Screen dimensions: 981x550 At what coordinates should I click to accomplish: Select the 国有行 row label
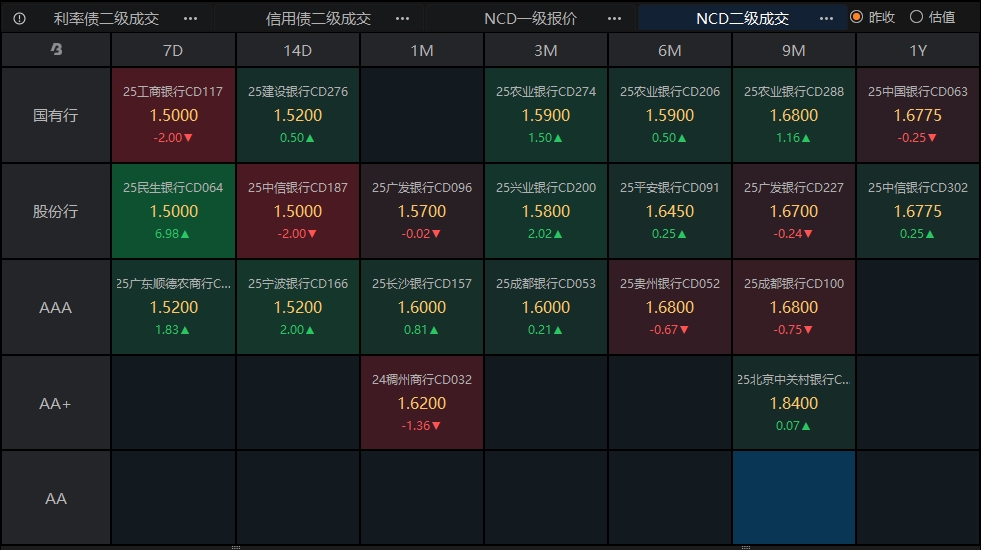[x=56, y=115]
